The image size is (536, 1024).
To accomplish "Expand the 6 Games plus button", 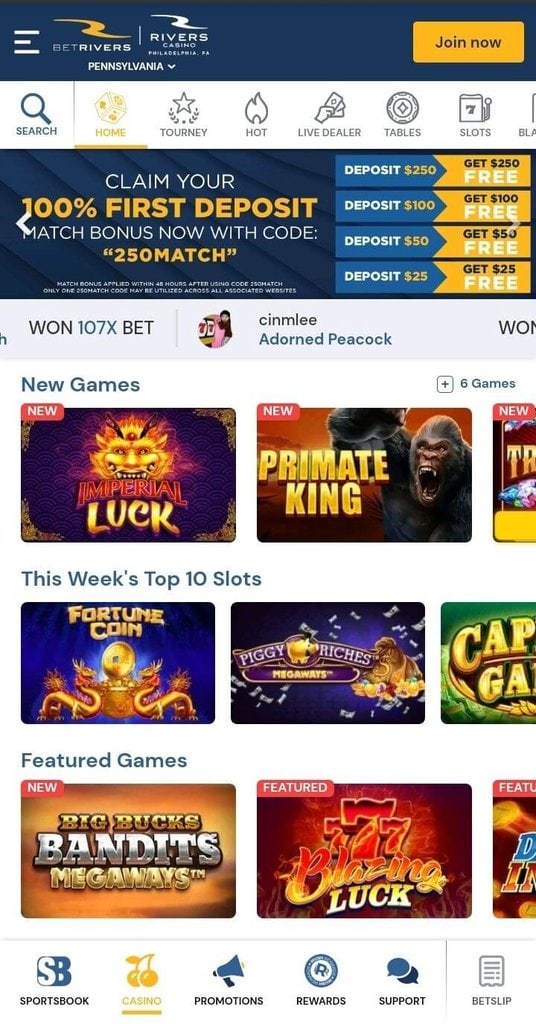I will click(445, 385).
